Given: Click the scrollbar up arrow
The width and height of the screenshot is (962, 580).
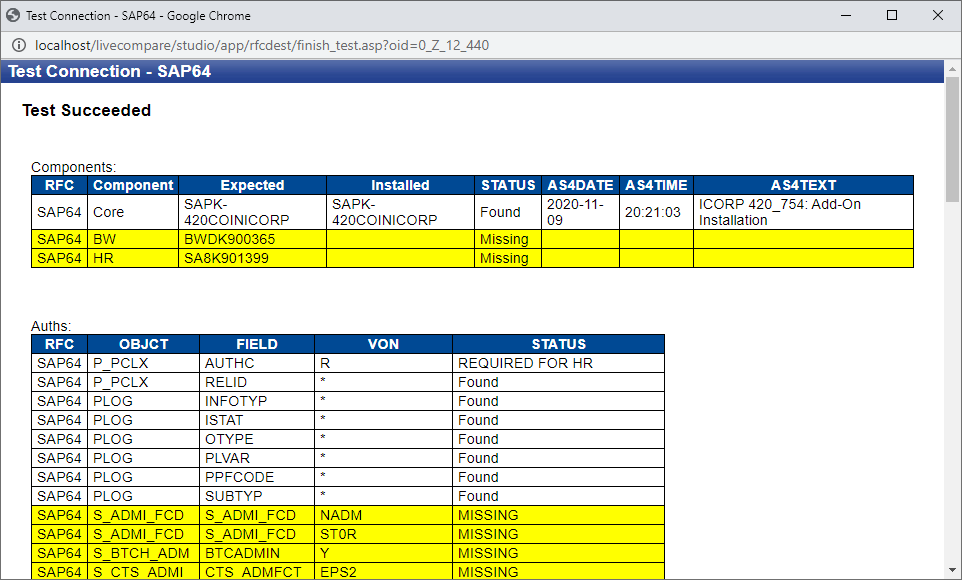Looking at the screenshot, I should click(x=952, y=69).
